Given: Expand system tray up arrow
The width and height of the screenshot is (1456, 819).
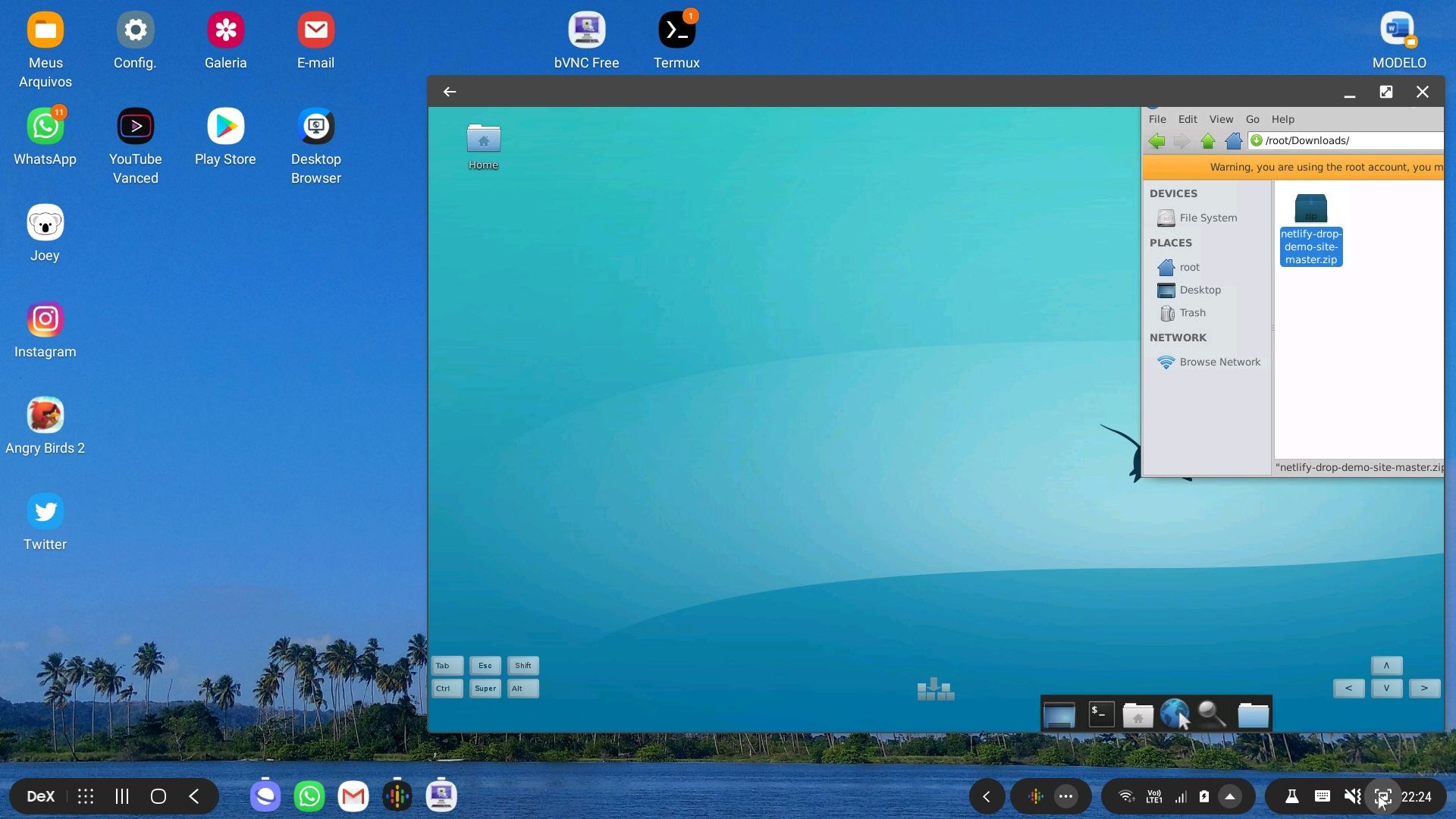Looking at the screenshot, I should (x=1230, y=796).
